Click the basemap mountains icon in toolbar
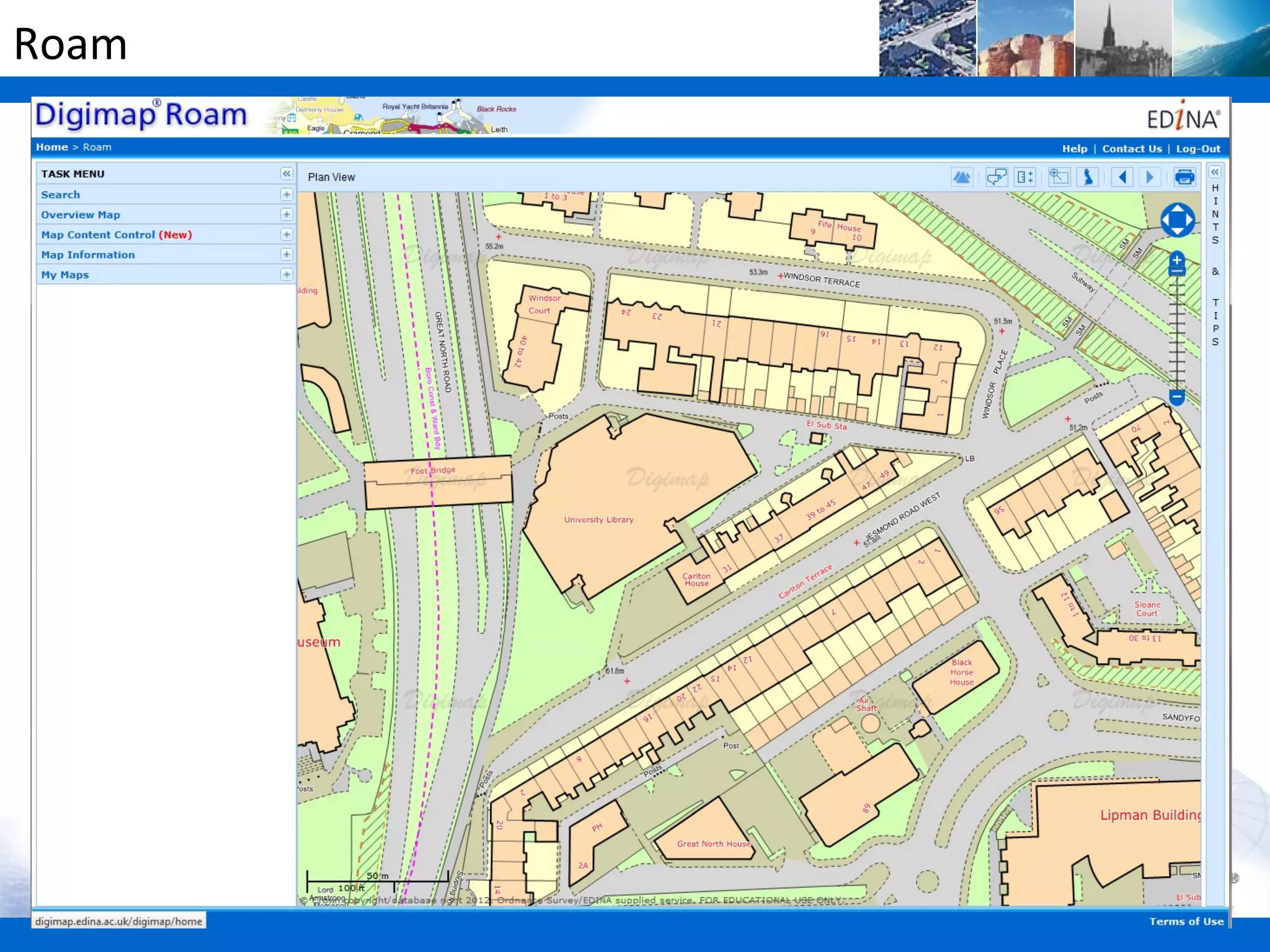 click(961, 177)
